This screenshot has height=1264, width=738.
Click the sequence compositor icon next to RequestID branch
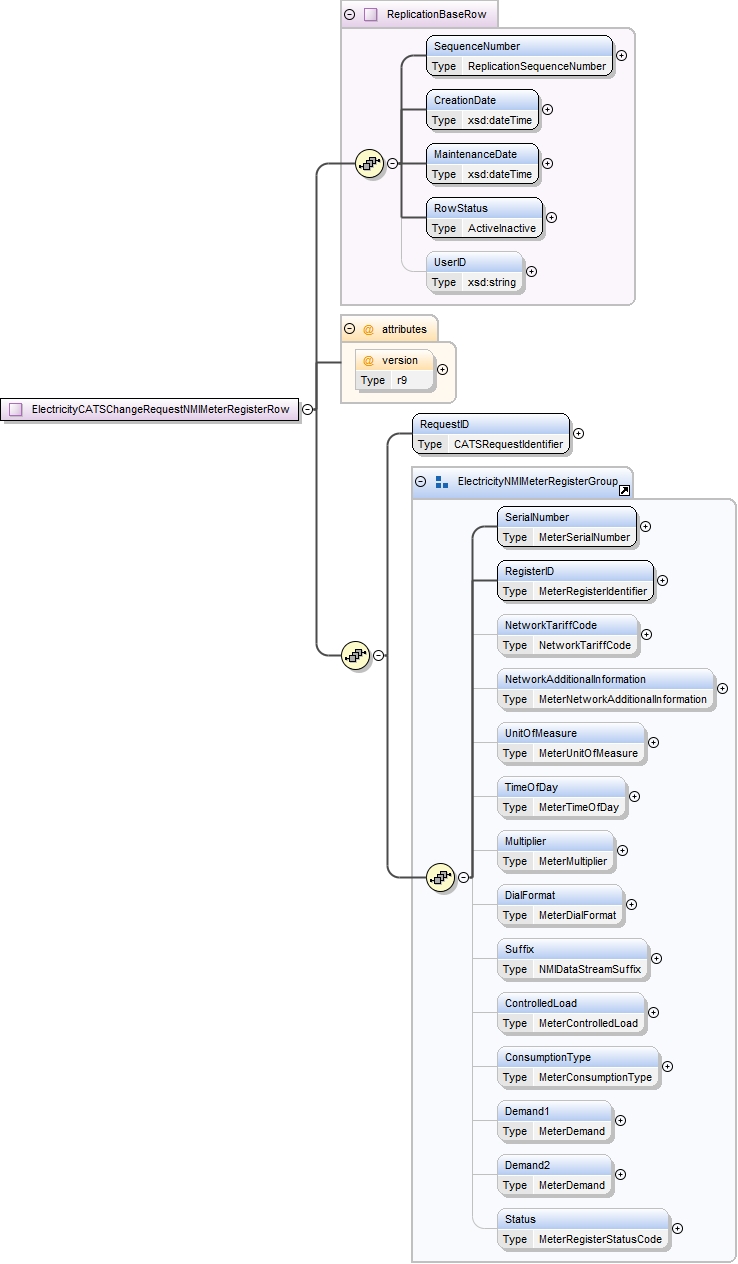pyautogui.click(x=356, y=655)
